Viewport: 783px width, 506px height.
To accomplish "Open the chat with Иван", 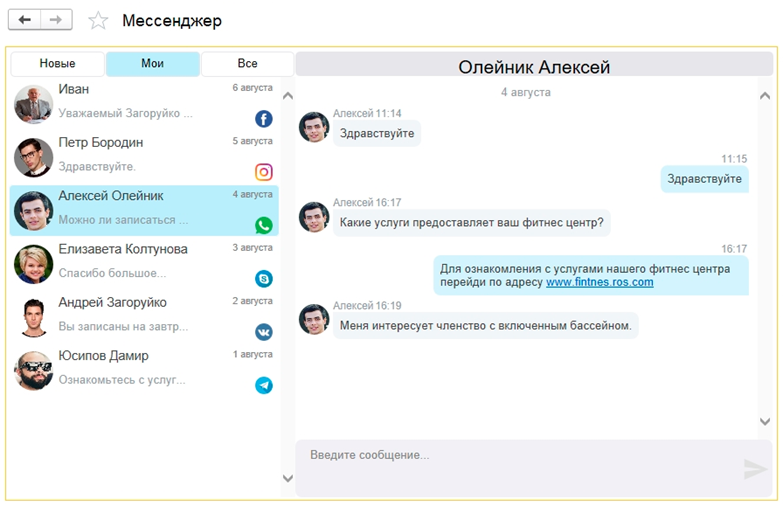I will tap(144, 104).
